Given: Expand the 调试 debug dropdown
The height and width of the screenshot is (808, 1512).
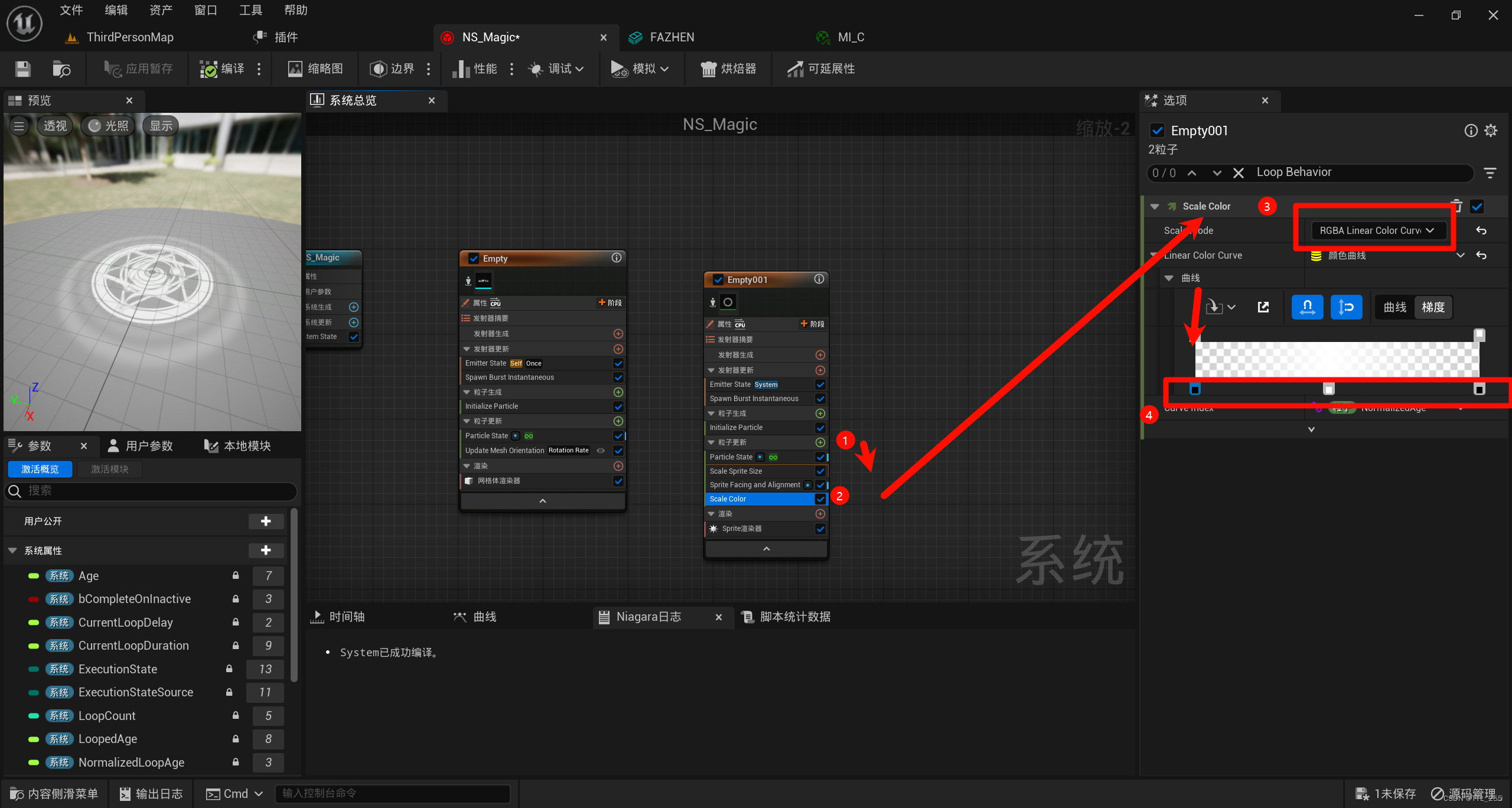Looking at the screenshot, I should pos(558,69).
